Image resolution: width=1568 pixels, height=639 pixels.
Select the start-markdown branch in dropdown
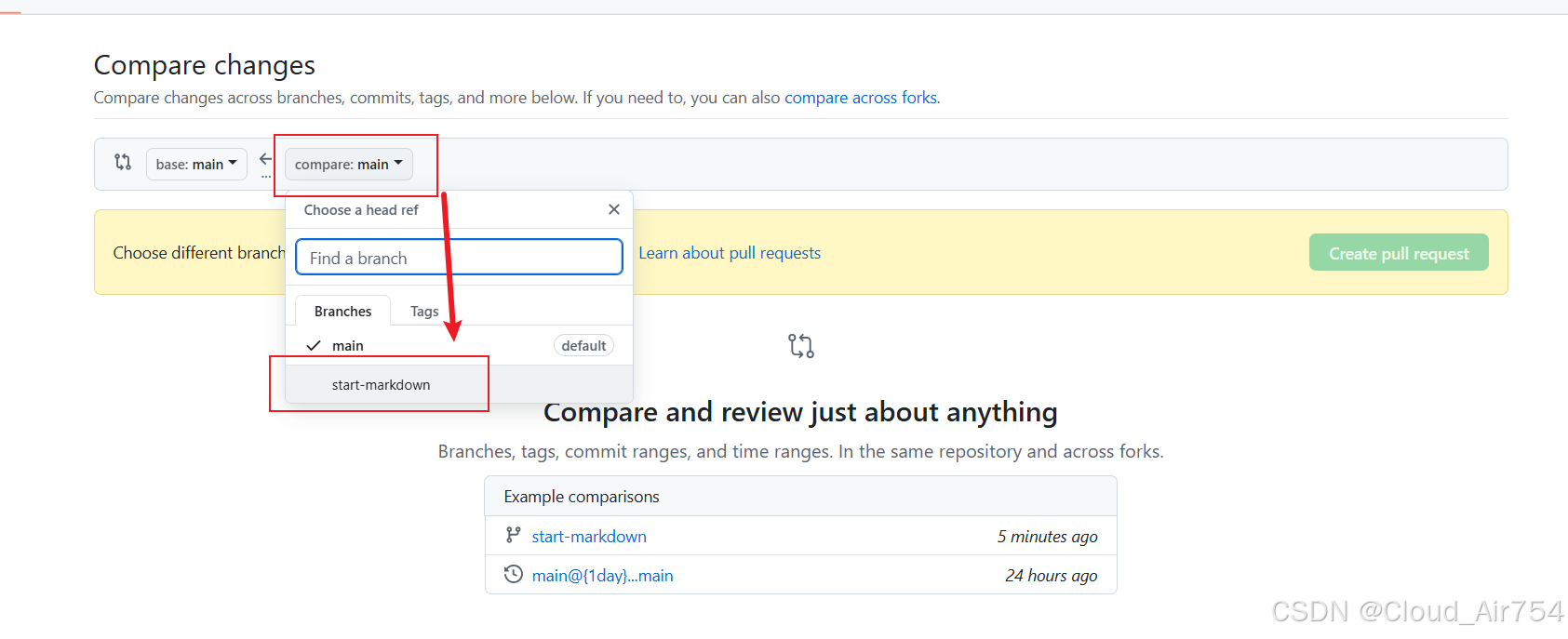coord(459,384)
